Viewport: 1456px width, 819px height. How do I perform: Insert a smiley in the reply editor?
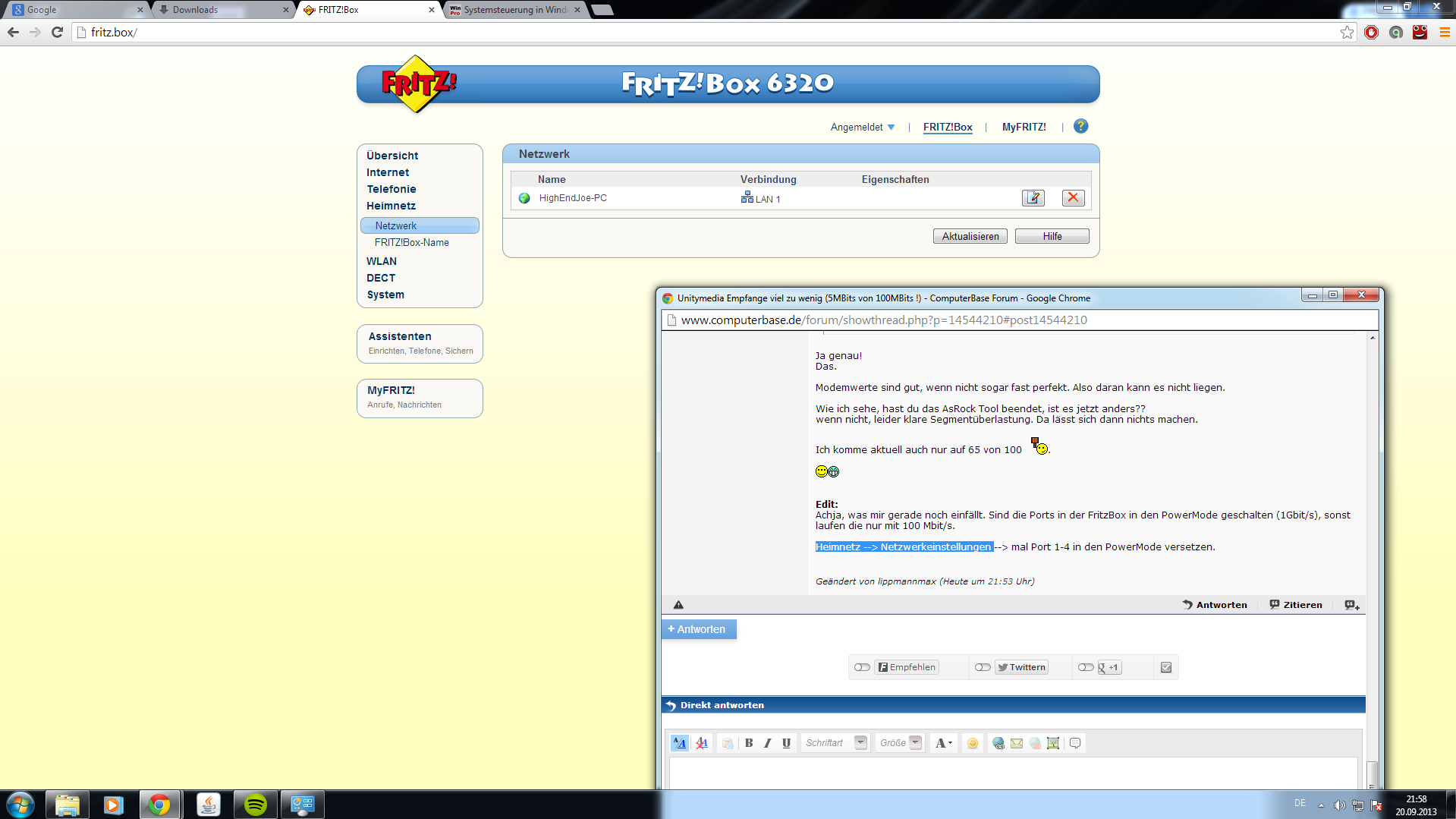[973, 743]
